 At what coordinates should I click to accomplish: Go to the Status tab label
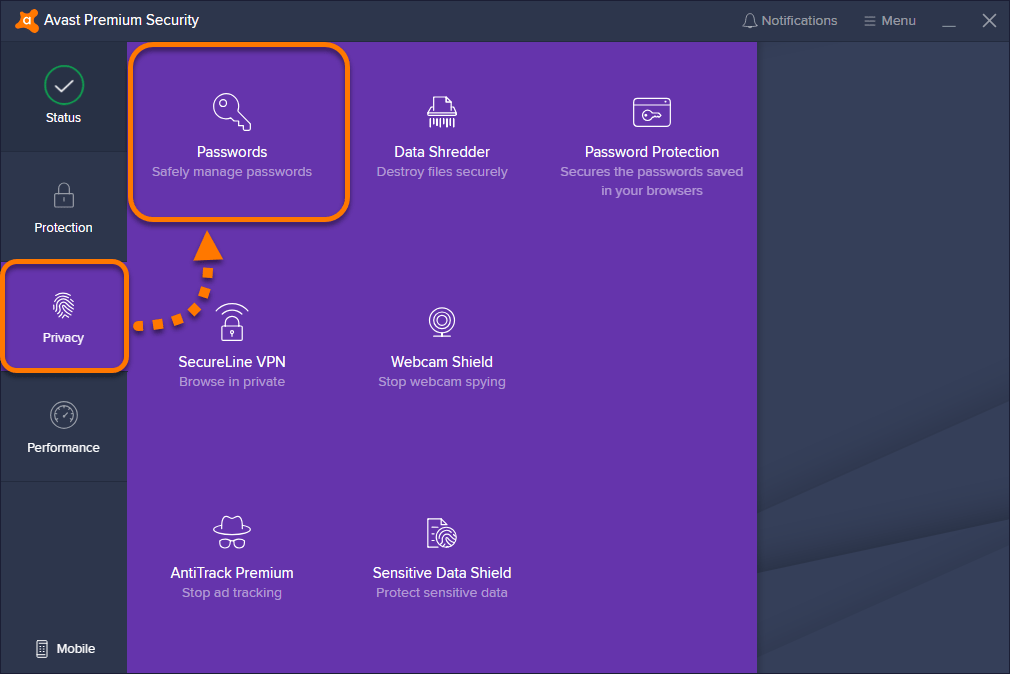[x=63, y=118]
